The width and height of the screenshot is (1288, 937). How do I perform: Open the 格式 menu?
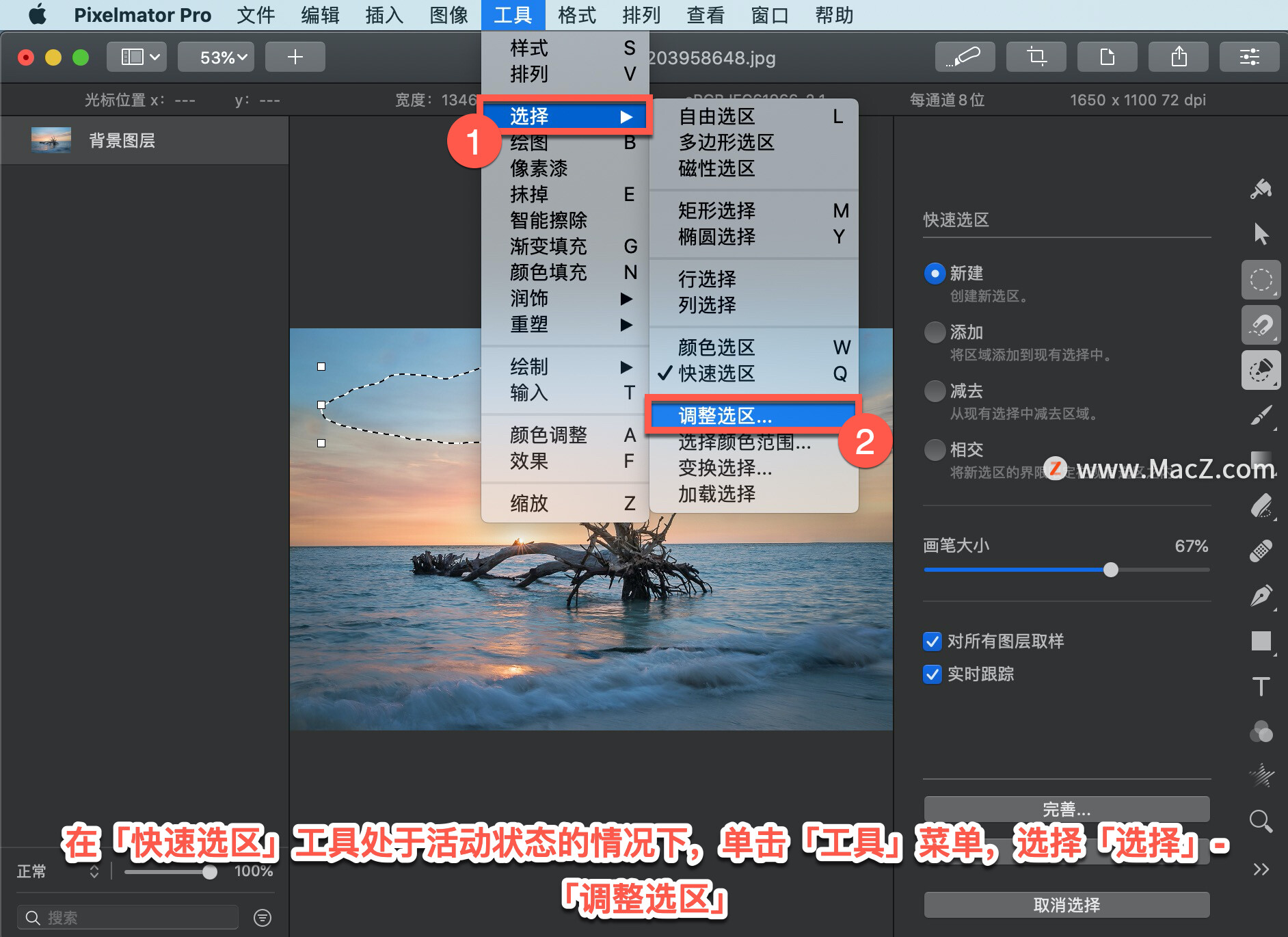577,14
